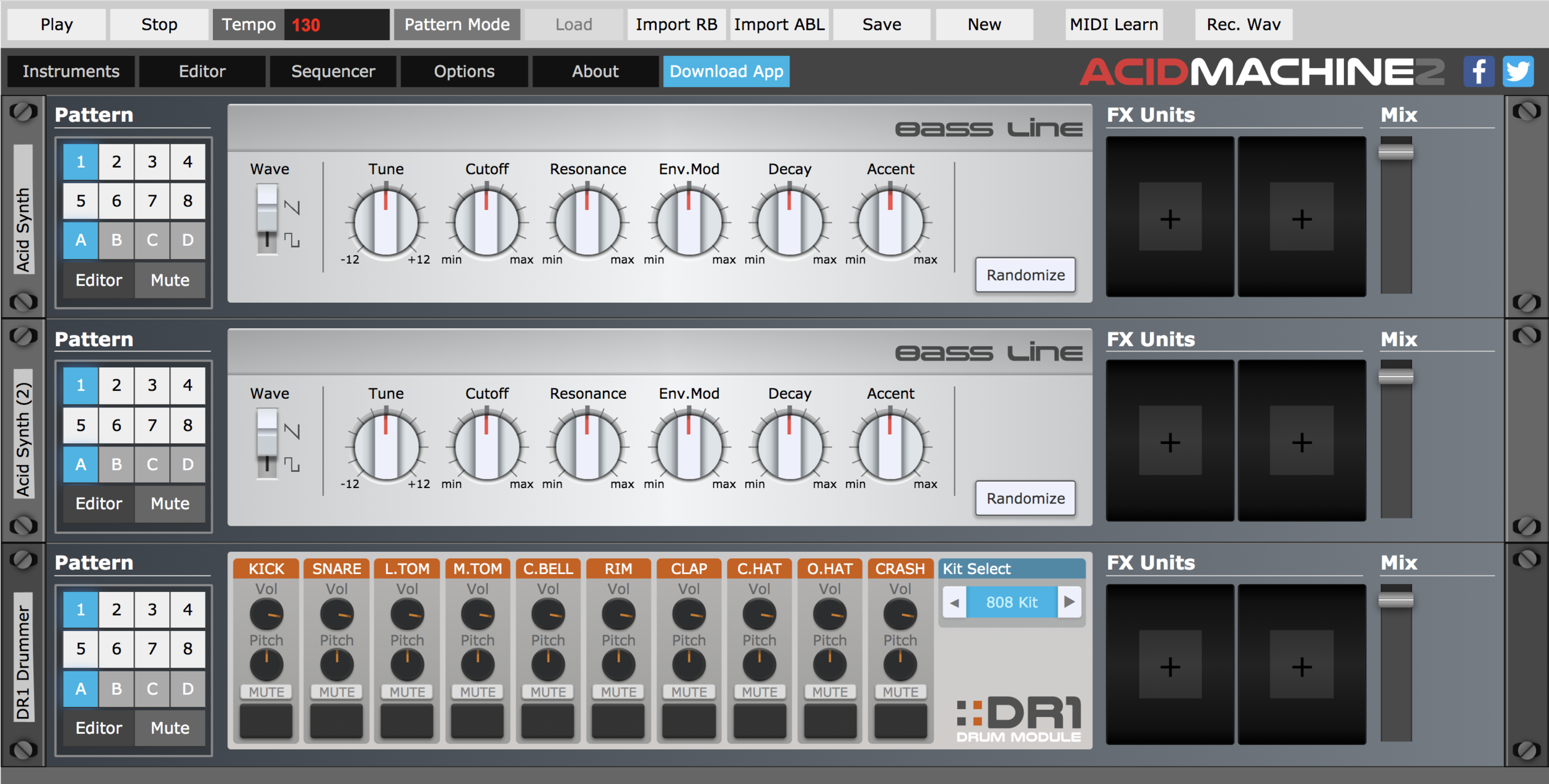1549x784 pixels.
Task: Add FX to first DR1 Drummer slot
Action: pos(1170,665)
